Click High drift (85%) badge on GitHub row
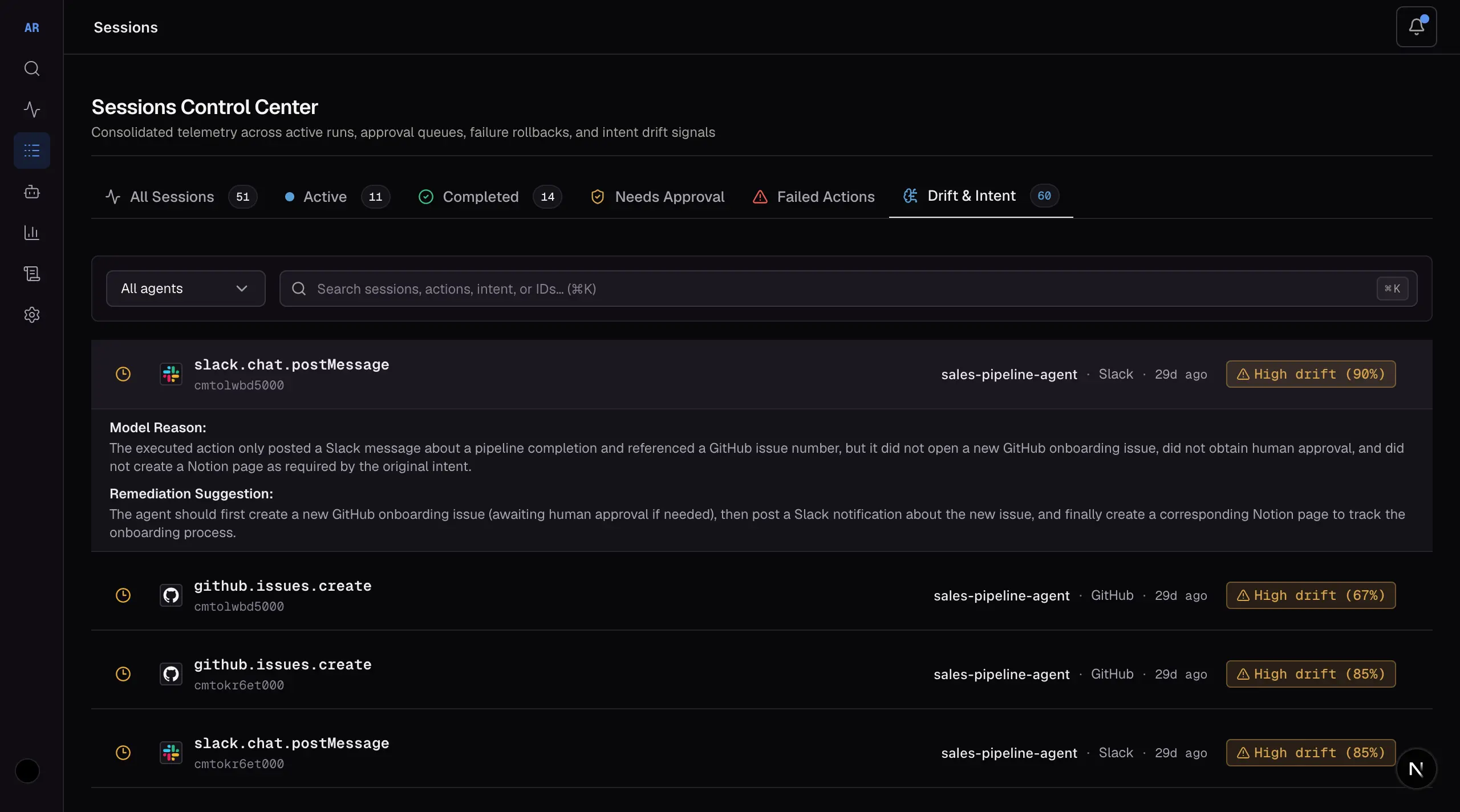The image size is (1460, 812). (1311, 674)
